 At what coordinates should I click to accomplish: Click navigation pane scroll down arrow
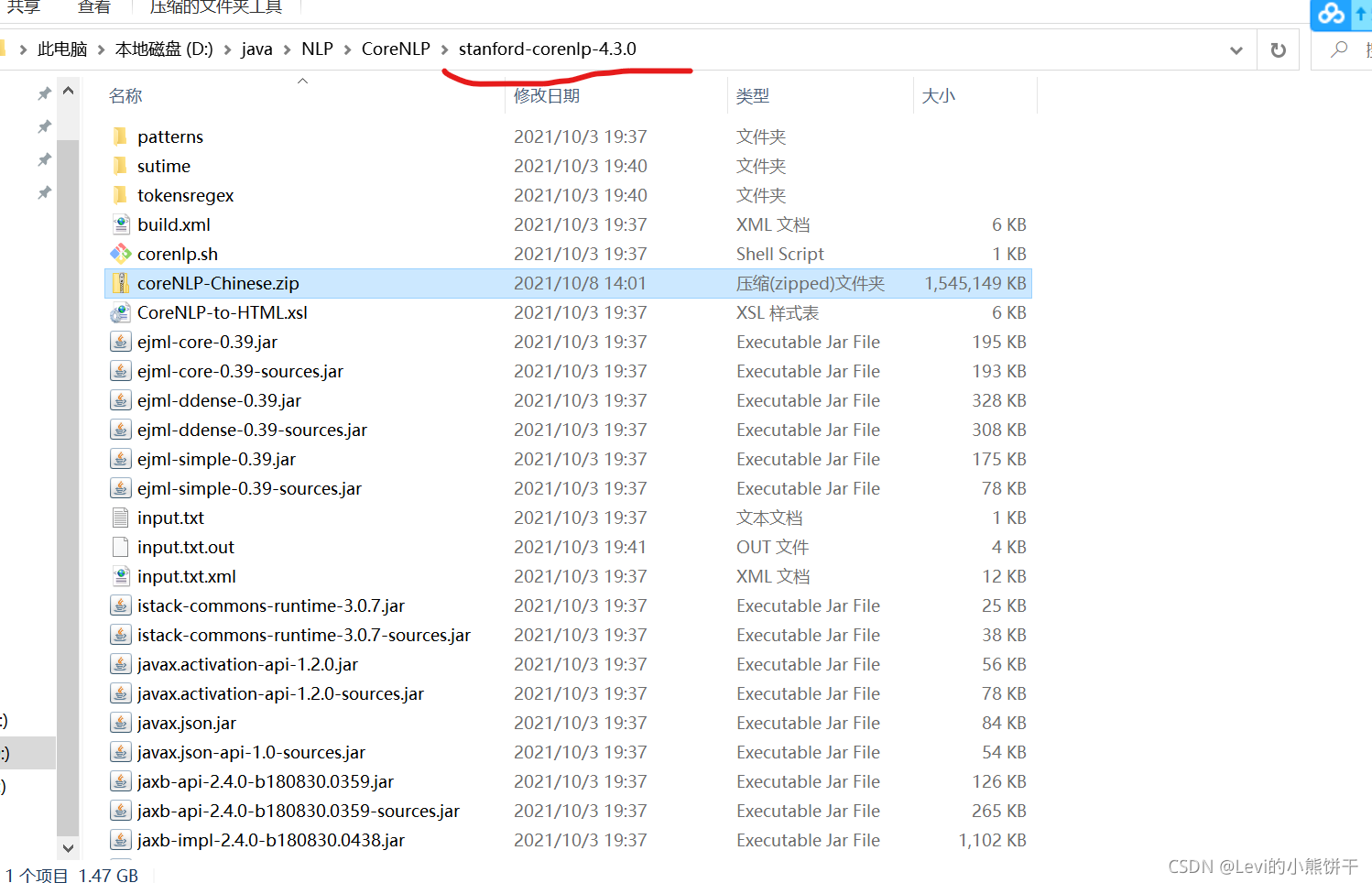pos(68,848)
